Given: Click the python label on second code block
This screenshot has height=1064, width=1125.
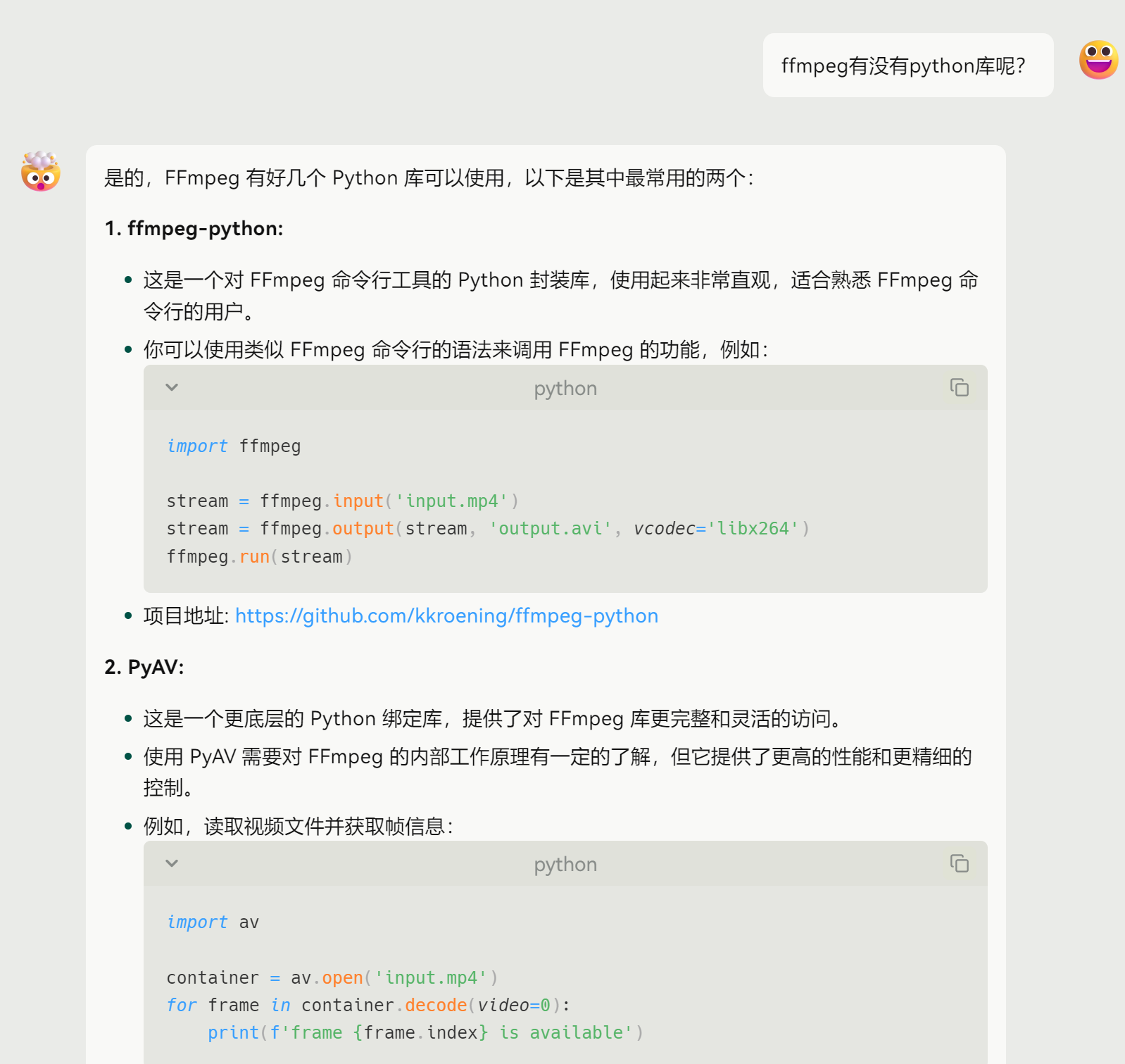Looking at the screenshot, I should (x=565, y=865).
